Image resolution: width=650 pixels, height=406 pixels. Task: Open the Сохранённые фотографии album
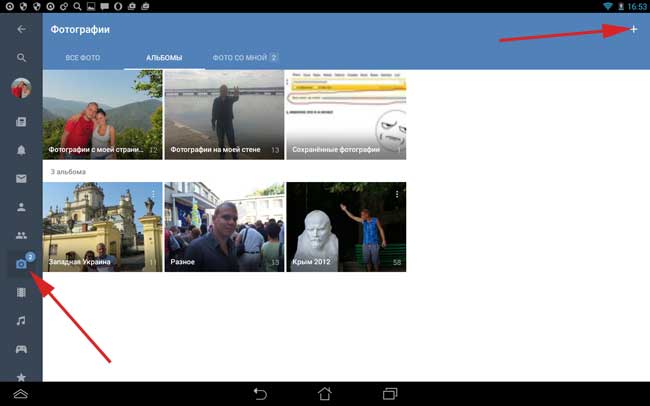point(346,114)
